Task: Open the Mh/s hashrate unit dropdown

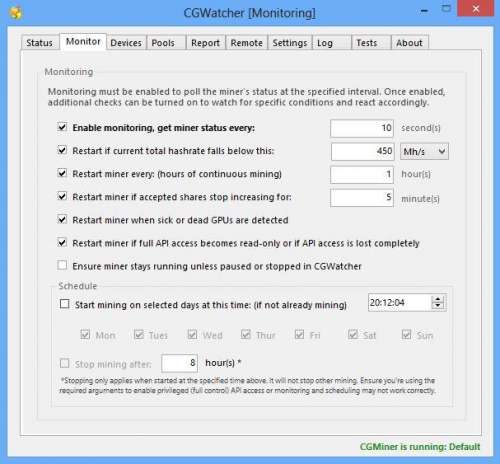Action: click(x=424, y=152)
